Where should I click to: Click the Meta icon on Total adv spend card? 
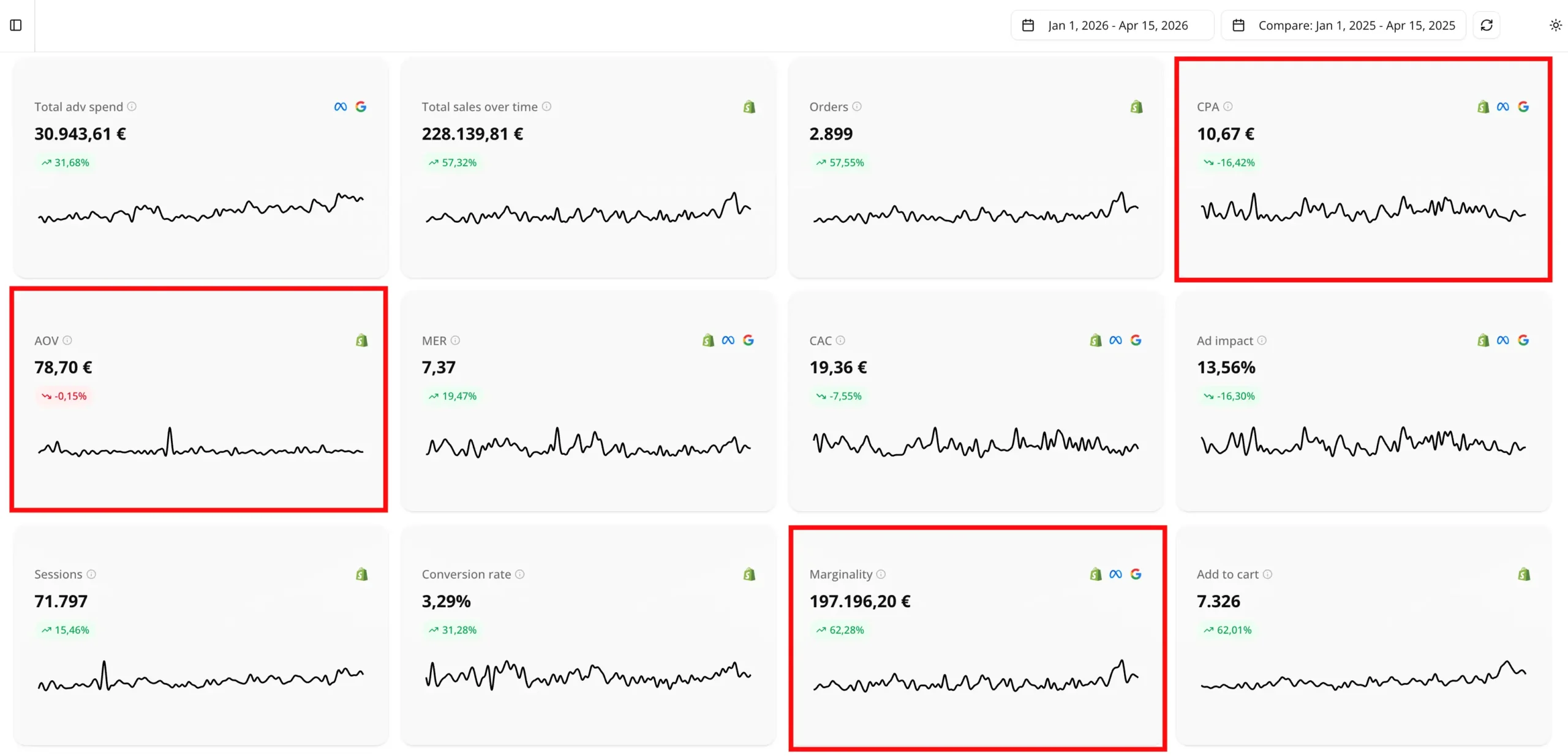341,107
